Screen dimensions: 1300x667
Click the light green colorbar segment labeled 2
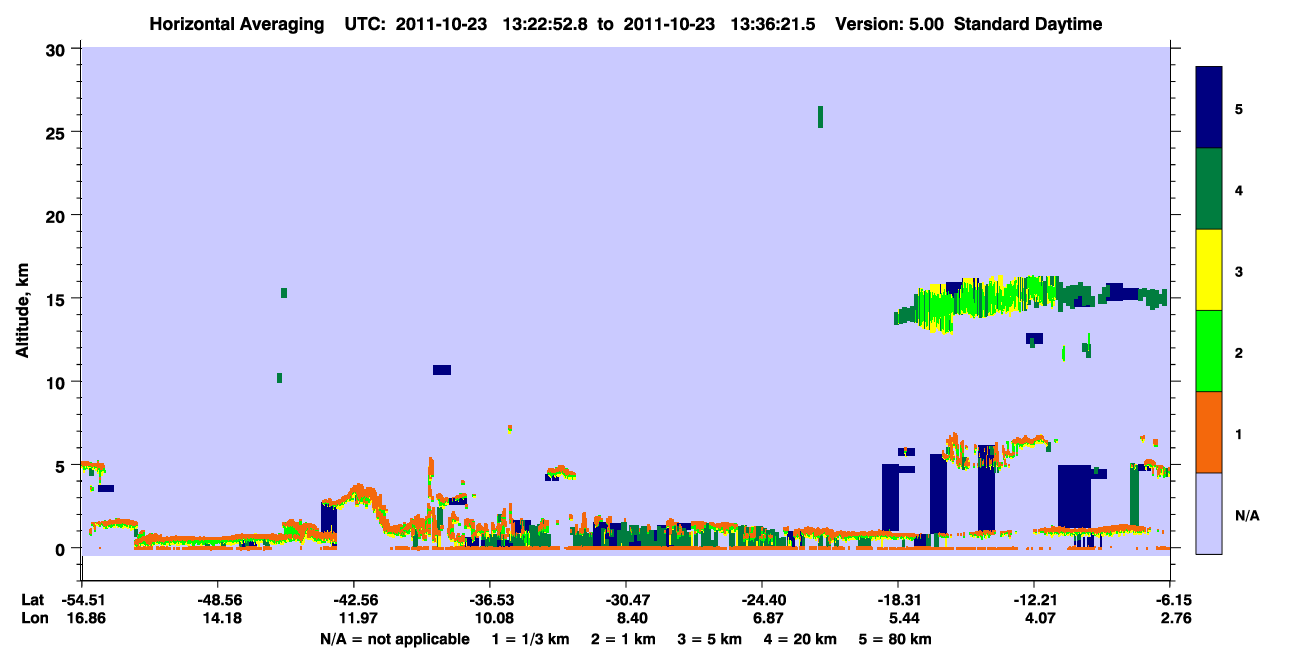pos(1209,351)
